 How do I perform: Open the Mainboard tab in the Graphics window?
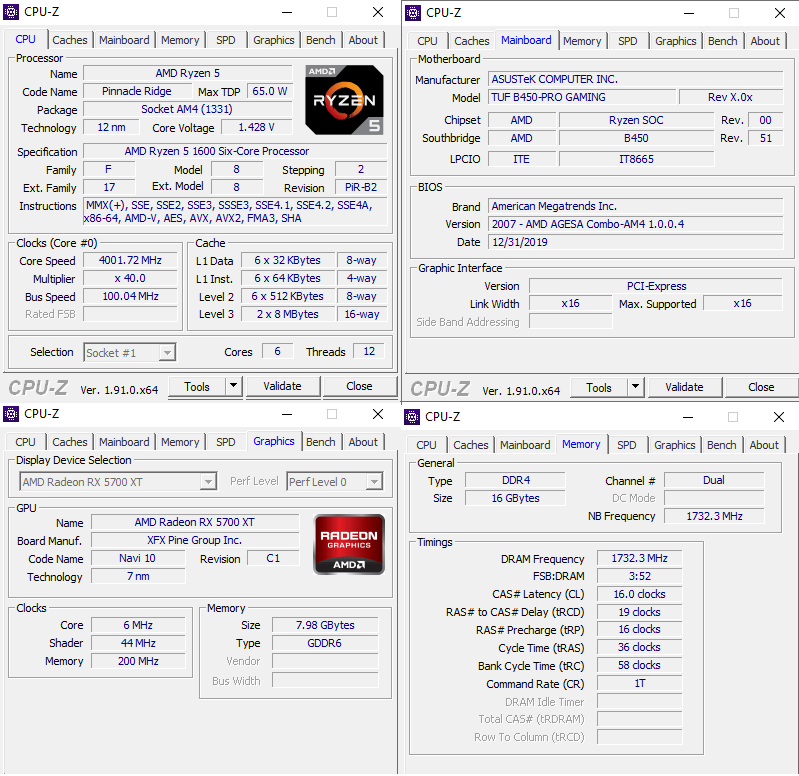pos(124,442)
